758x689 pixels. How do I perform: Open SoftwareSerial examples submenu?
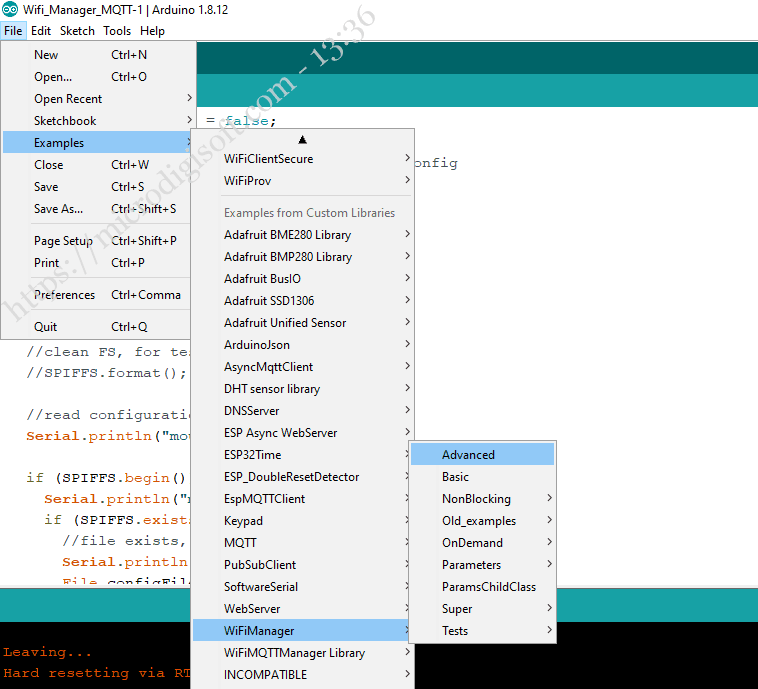(301, 587)
